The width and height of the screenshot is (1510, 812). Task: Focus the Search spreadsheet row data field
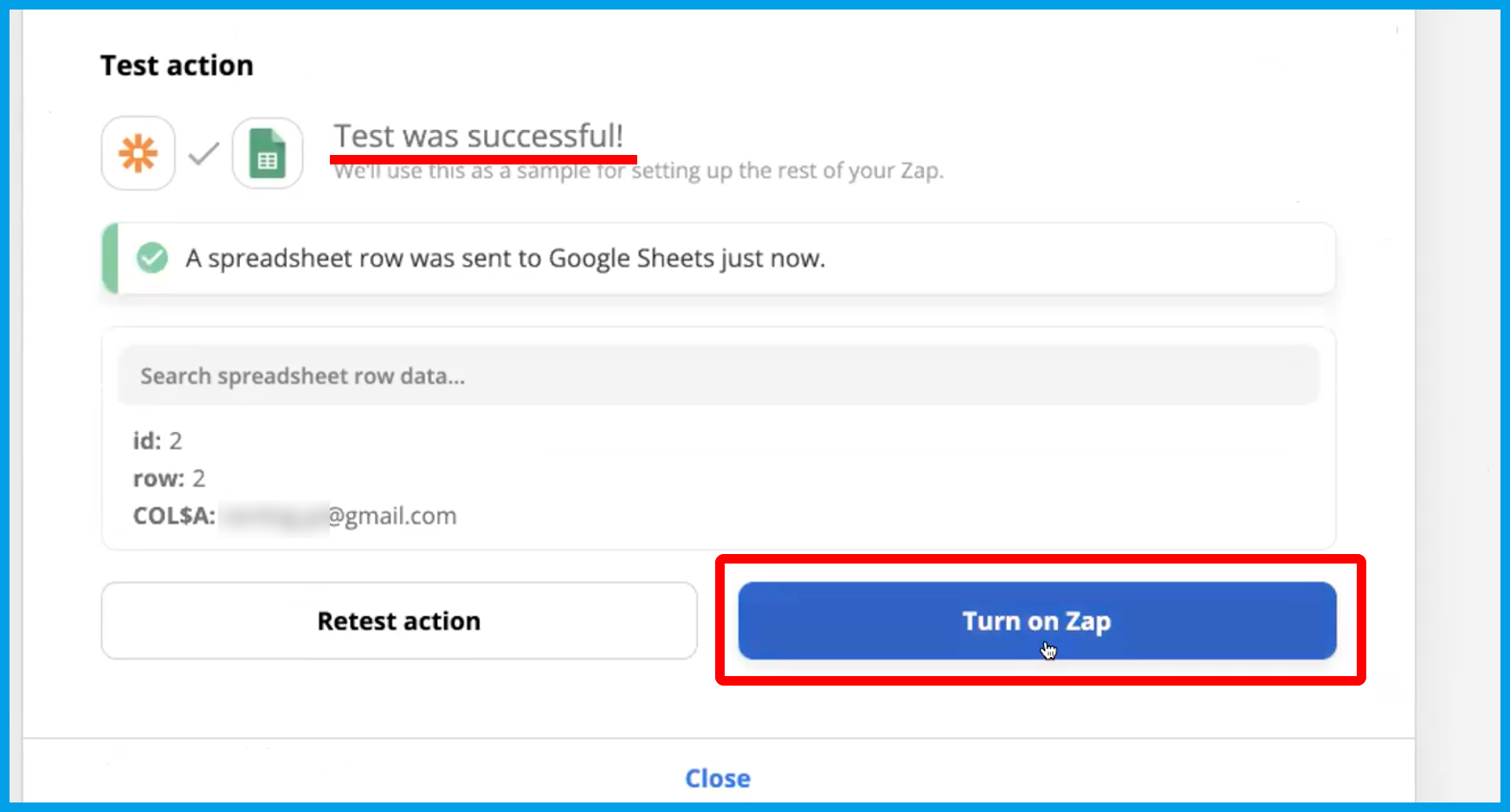(x=719, y=376)
